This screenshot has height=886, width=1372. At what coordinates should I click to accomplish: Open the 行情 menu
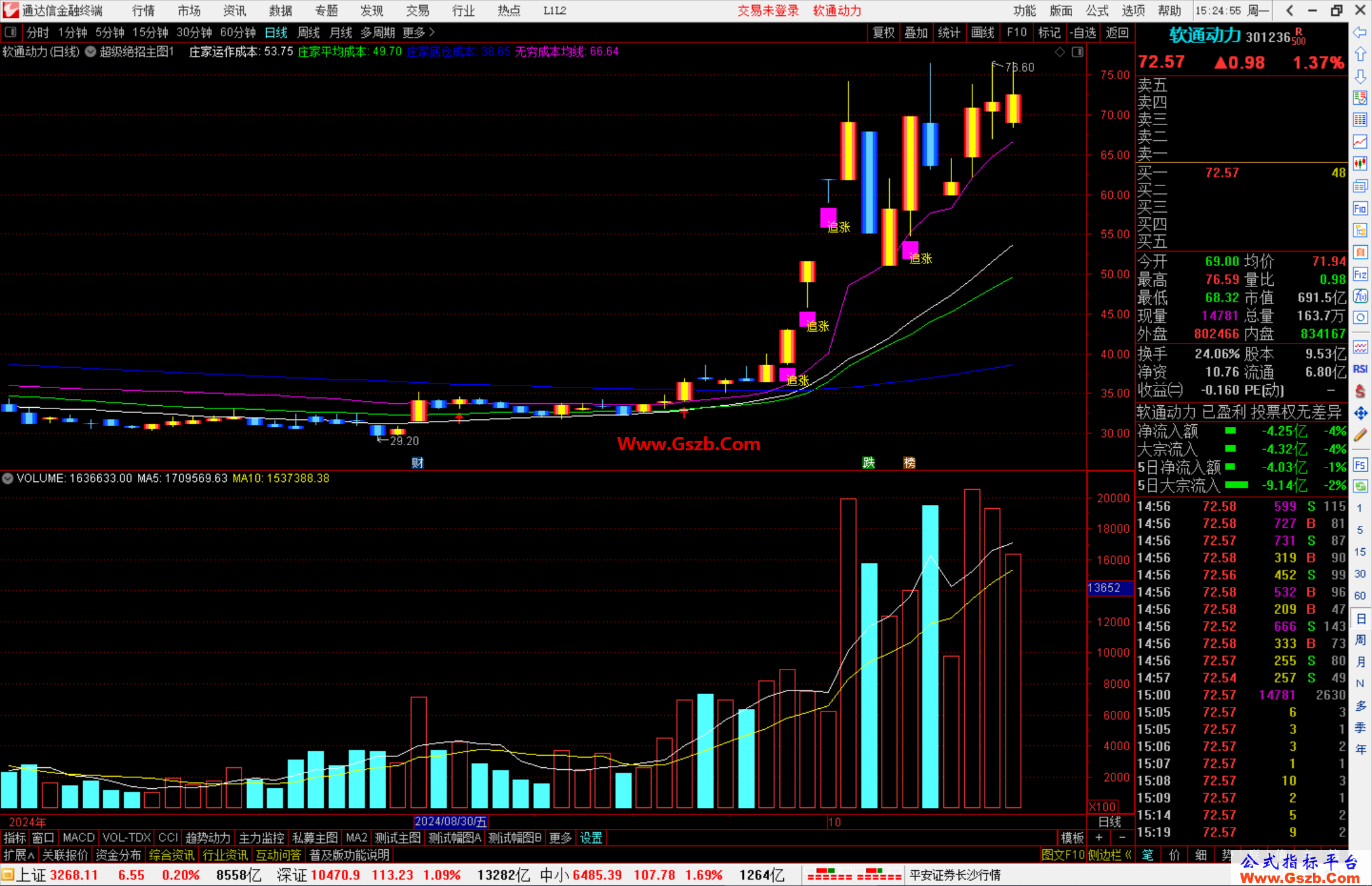point(144,11)
